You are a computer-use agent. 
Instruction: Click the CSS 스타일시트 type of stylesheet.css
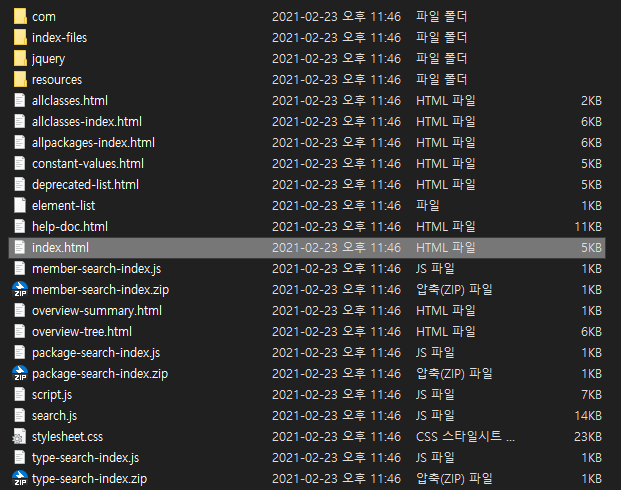465,437
